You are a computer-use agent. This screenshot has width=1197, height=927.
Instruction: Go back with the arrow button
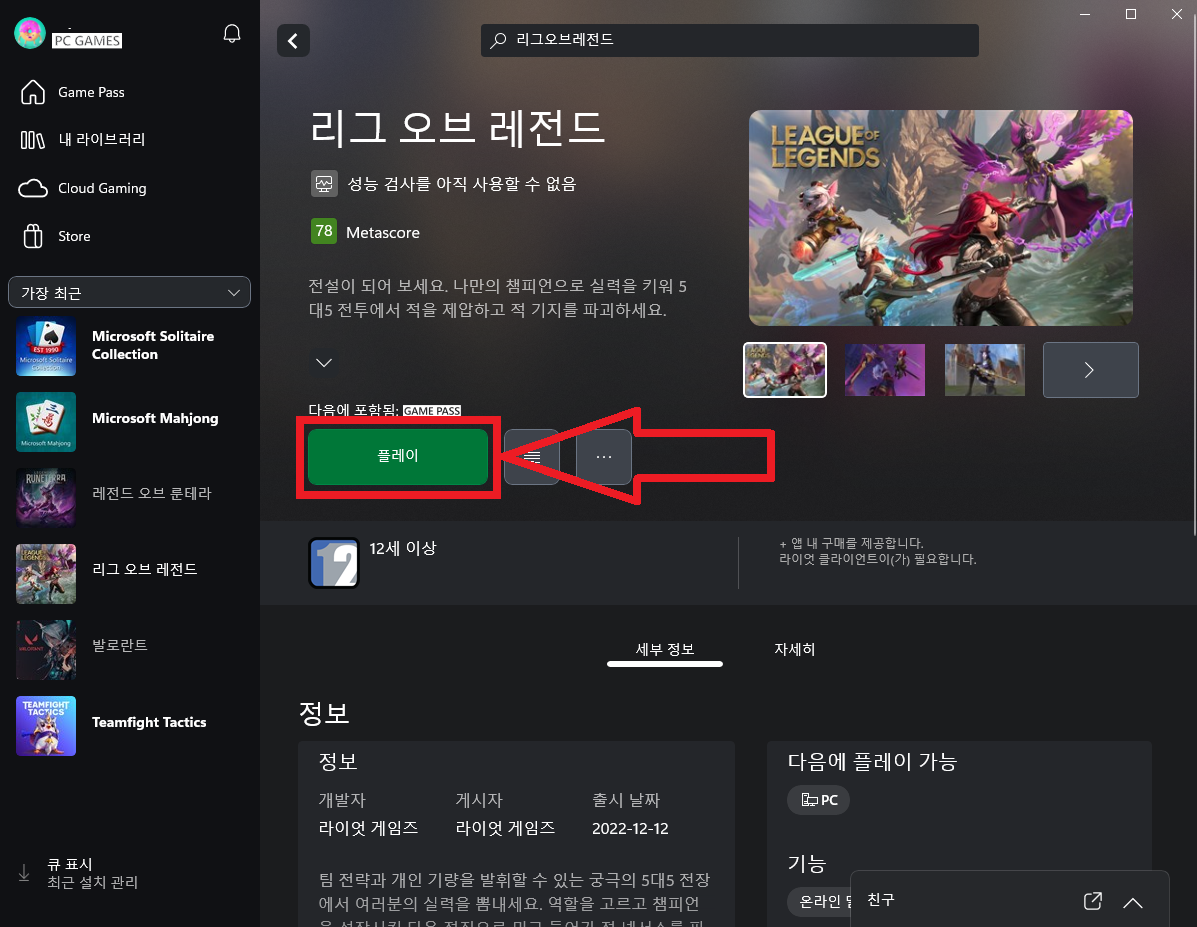click(293, 40)
